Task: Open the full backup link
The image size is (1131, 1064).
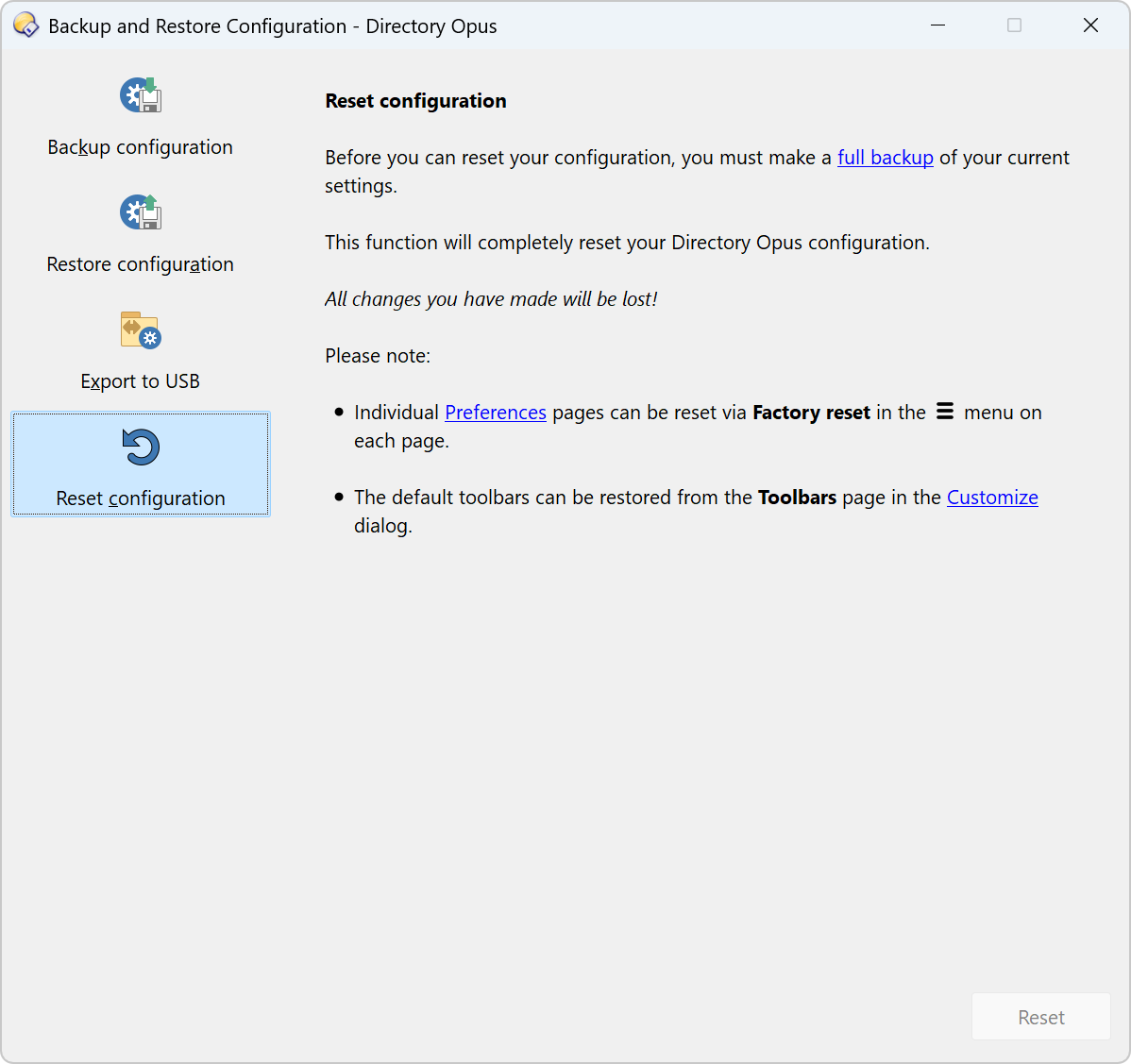Action: 885,158
